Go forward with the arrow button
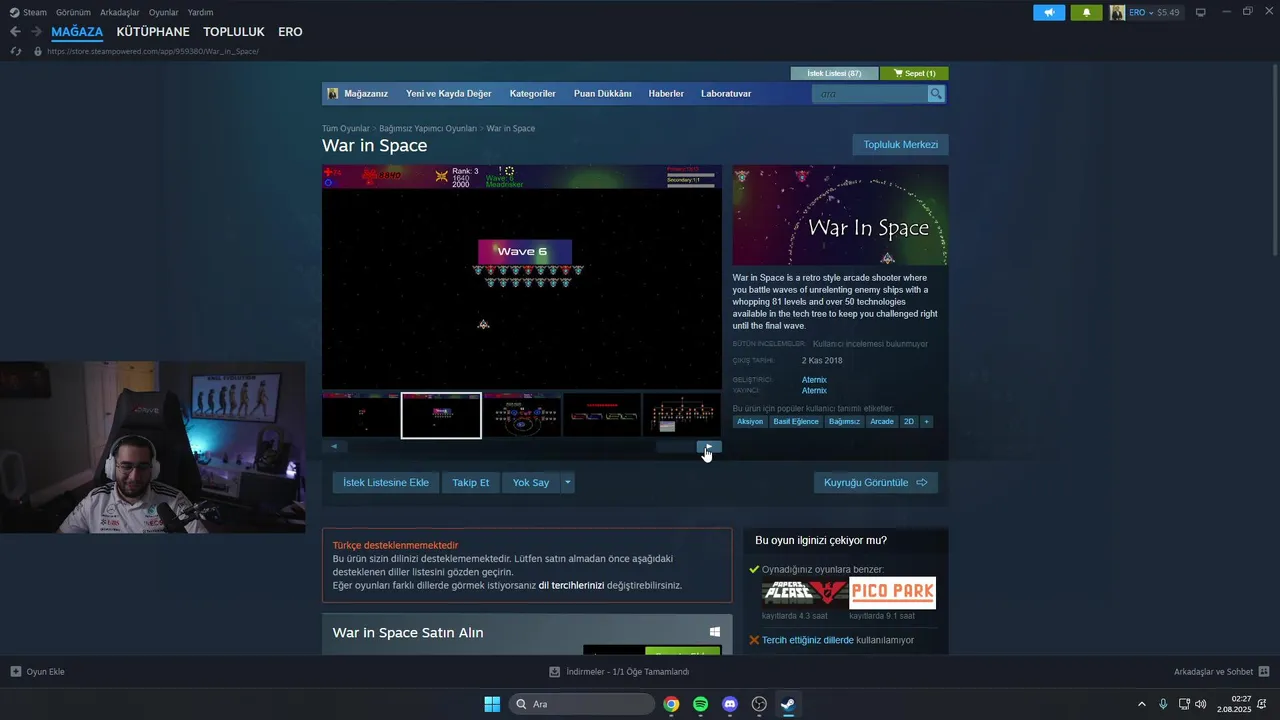The height and width of the screenshot is (720, 1280). [36, 32]
